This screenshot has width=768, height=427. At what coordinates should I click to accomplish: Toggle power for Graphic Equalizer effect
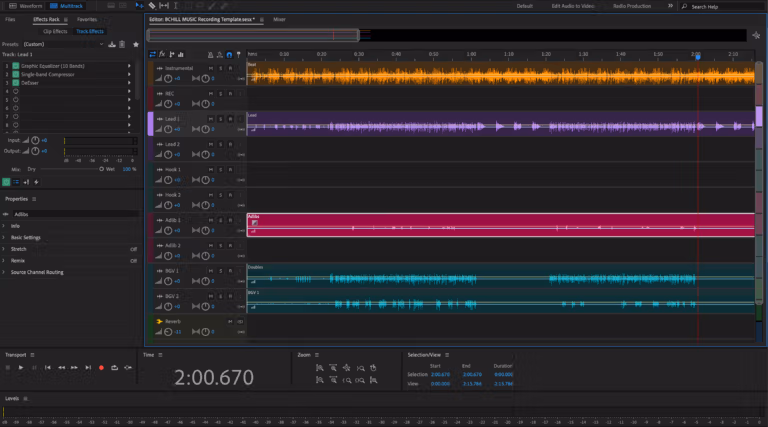[x=16, y=66]
